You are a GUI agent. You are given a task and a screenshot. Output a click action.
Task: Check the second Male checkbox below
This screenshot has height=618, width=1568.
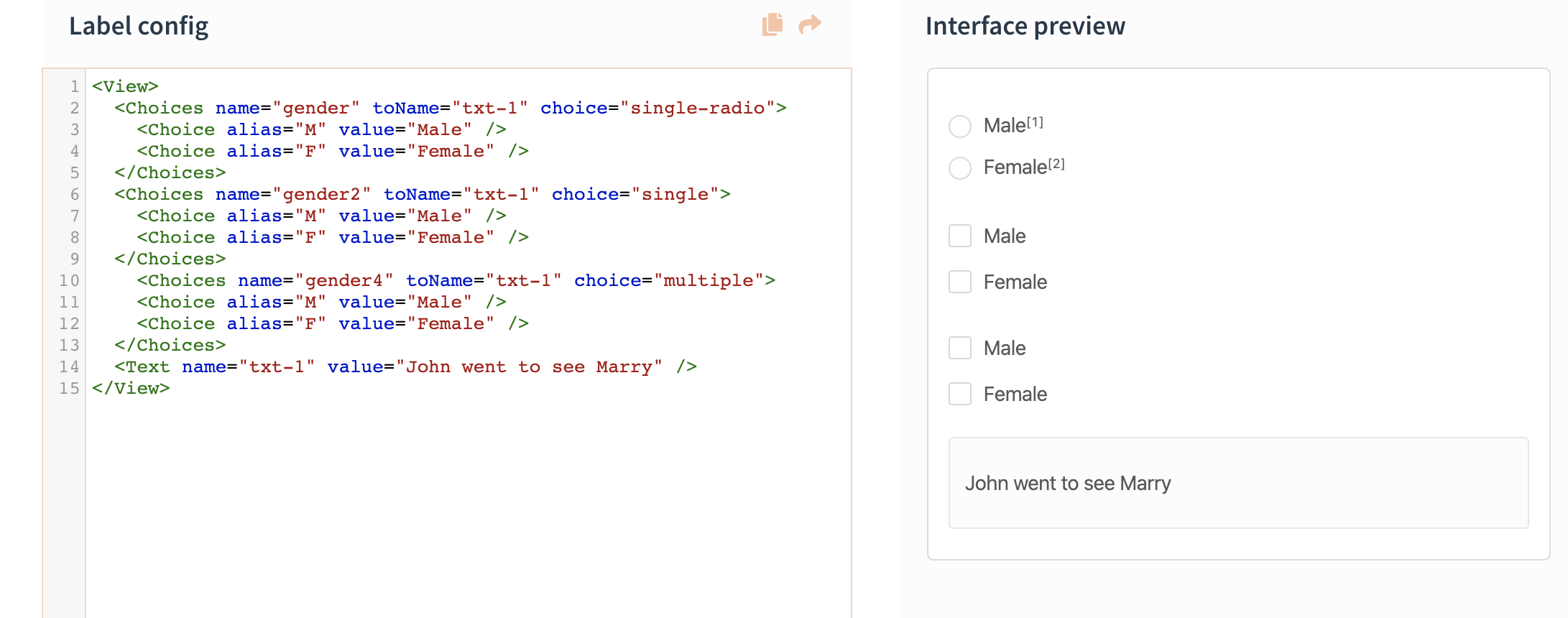point(960,348)
